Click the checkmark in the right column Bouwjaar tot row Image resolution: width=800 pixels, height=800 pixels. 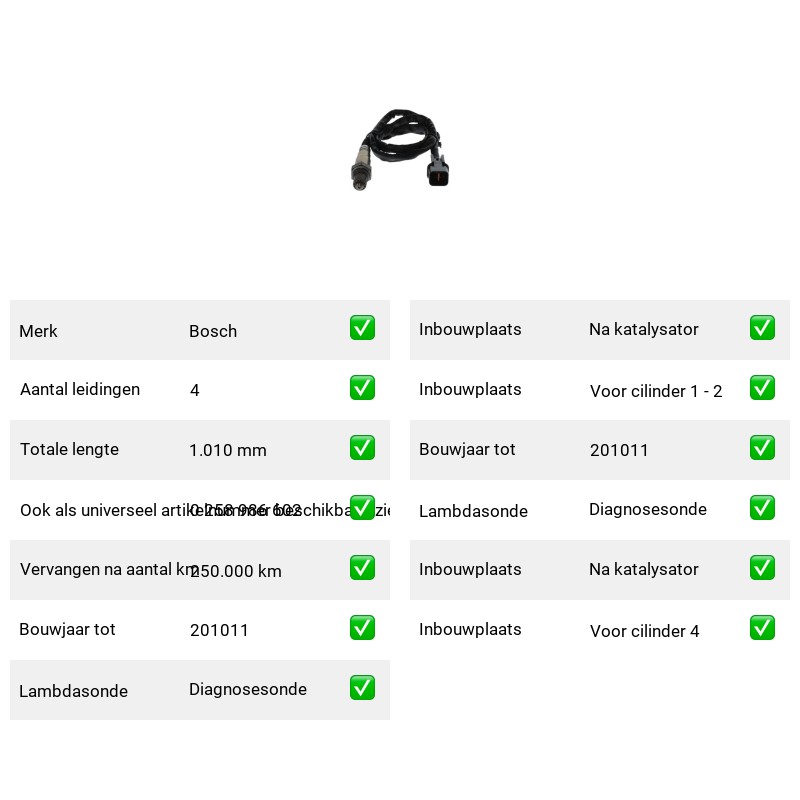(762, 447)
